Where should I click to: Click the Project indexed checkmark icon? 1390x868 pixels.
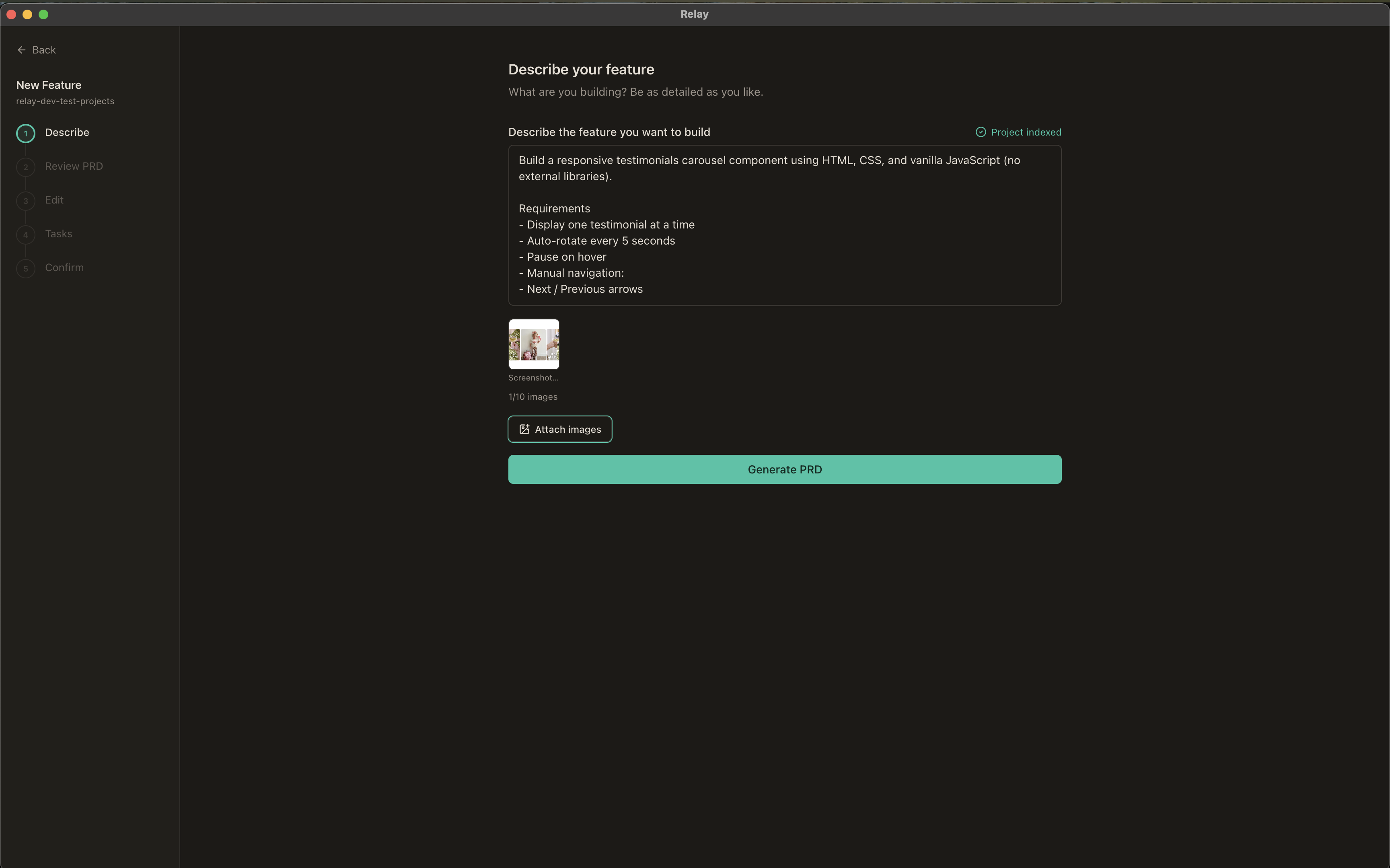pyautogui.click(x=980, y=132)
